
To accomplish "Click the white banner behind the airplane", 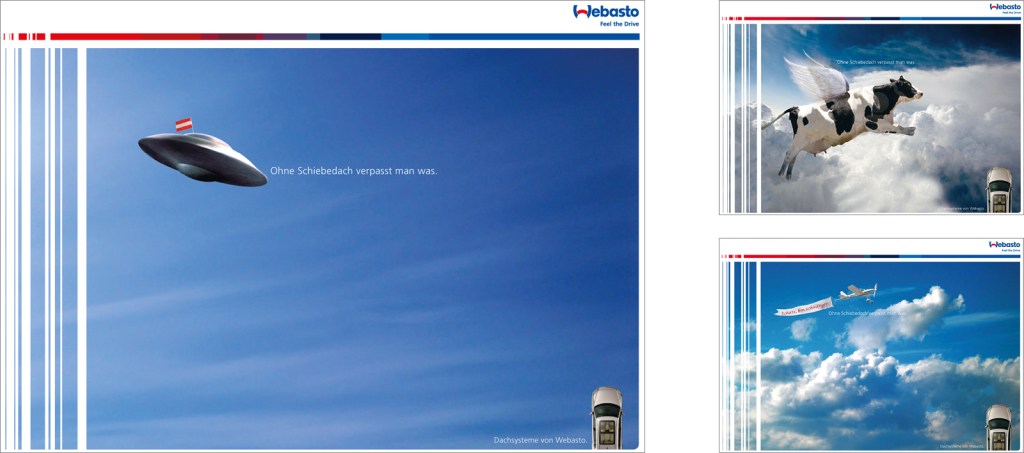I will (x=805, y=309).
